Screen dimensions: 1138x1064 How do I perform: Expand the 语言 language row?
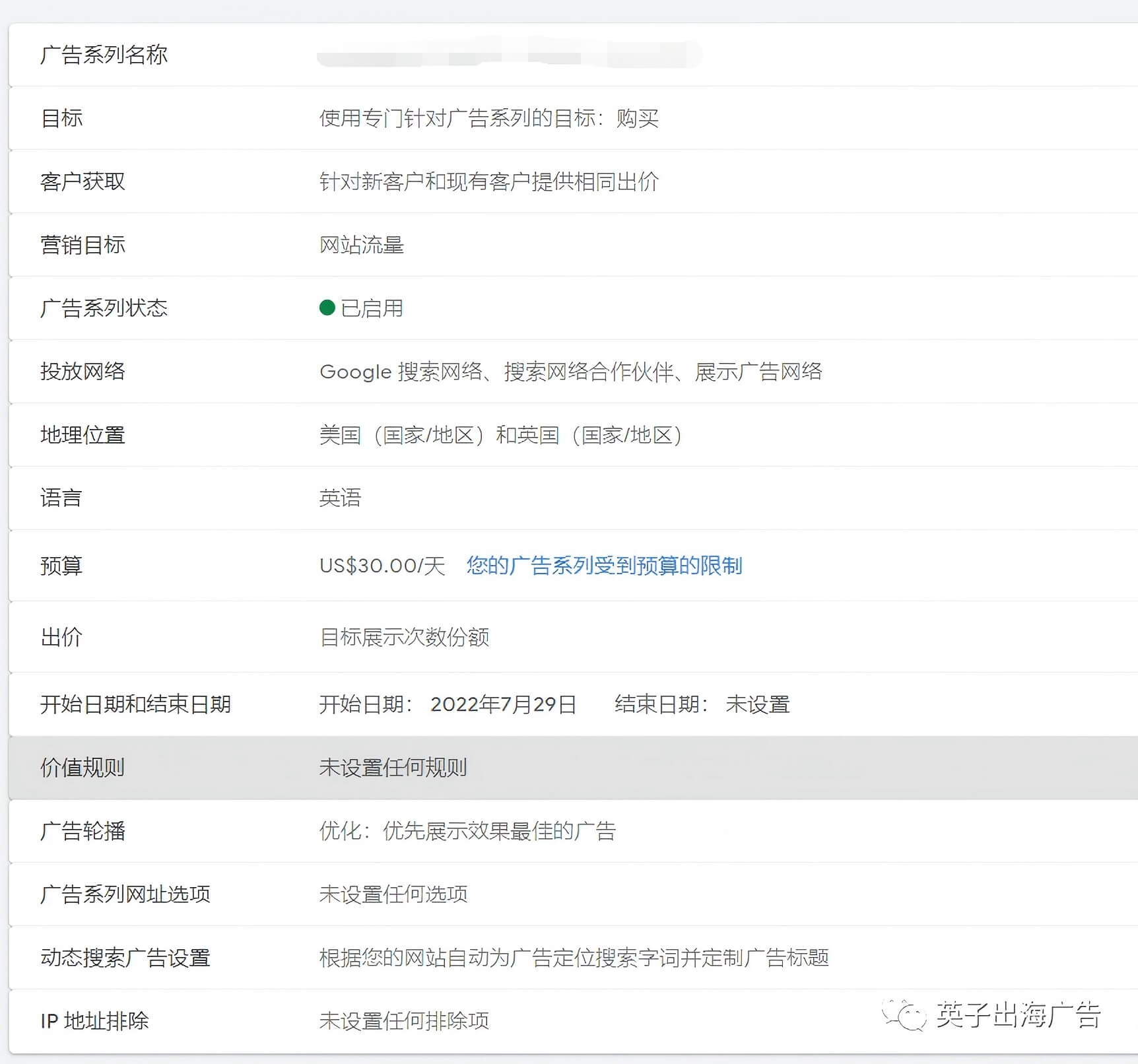click(61, 498)
